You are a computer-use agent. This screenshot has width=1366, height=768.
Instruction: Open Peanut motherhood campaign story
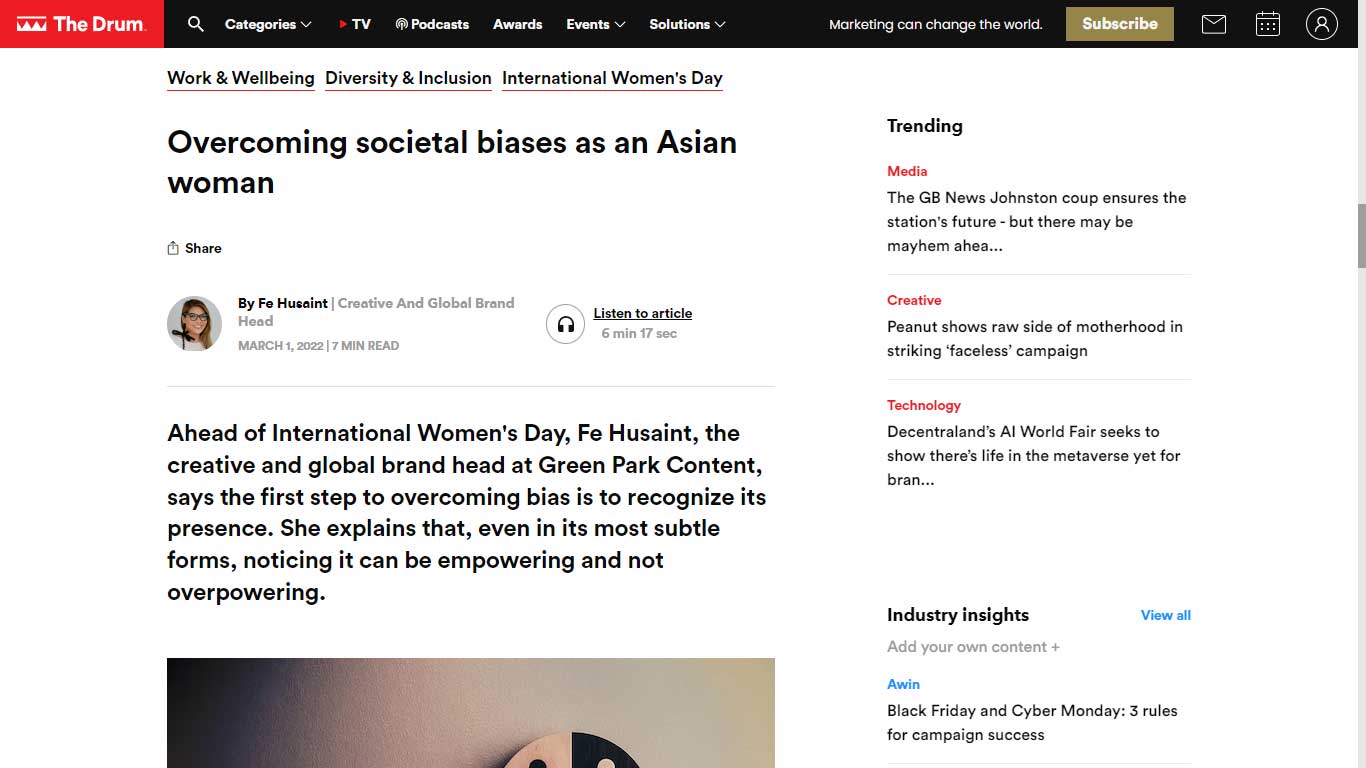tap(1035, 339)
